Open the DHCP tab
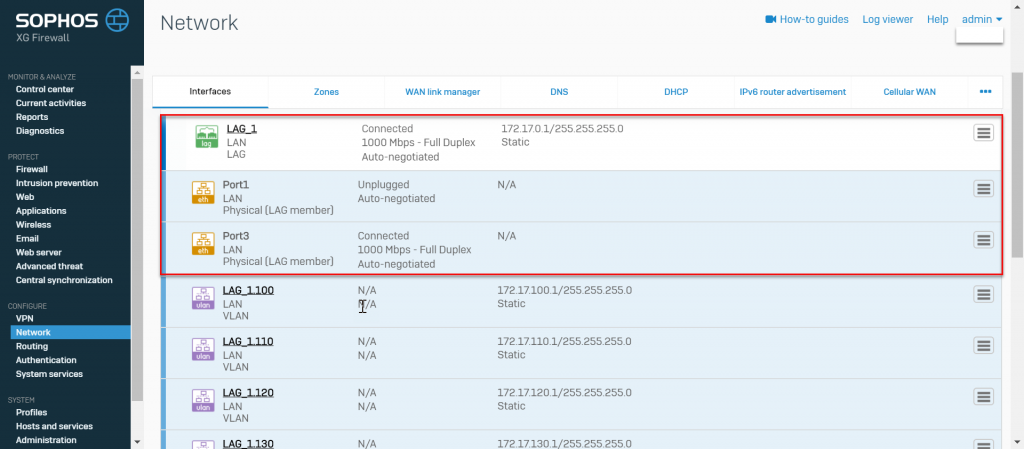The height and width of the screenshot is (449, 1024). [676, 92]
